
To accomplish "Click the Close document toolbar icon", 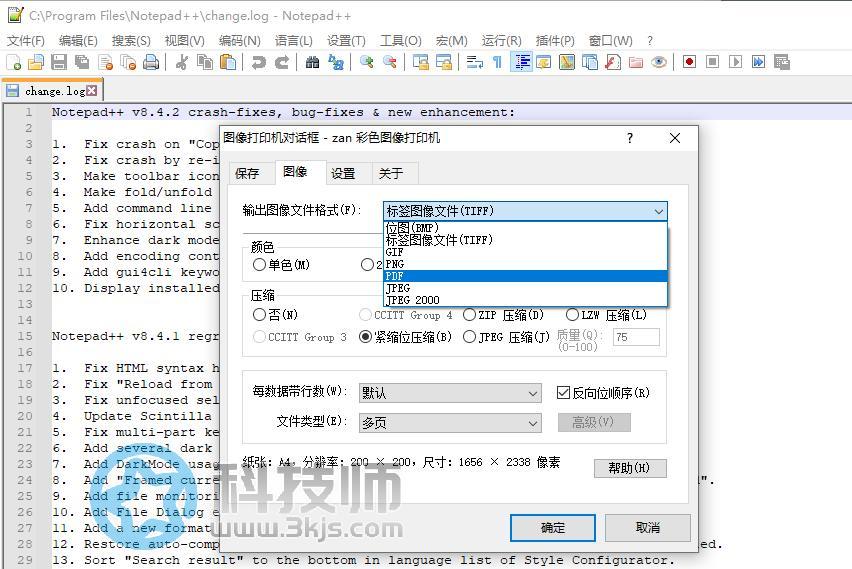I will click(105, 62).
